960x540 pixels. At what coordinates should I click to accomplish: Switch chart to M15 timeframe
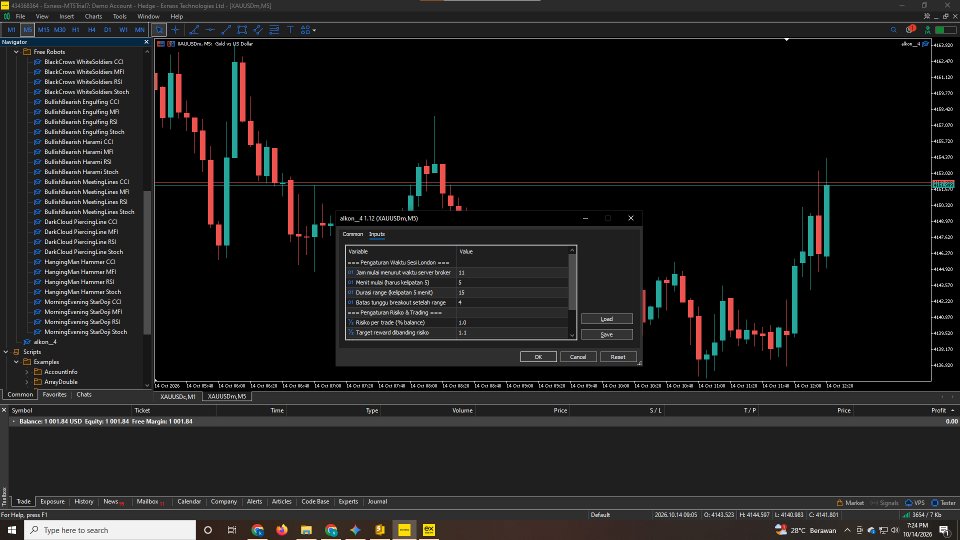43,29
